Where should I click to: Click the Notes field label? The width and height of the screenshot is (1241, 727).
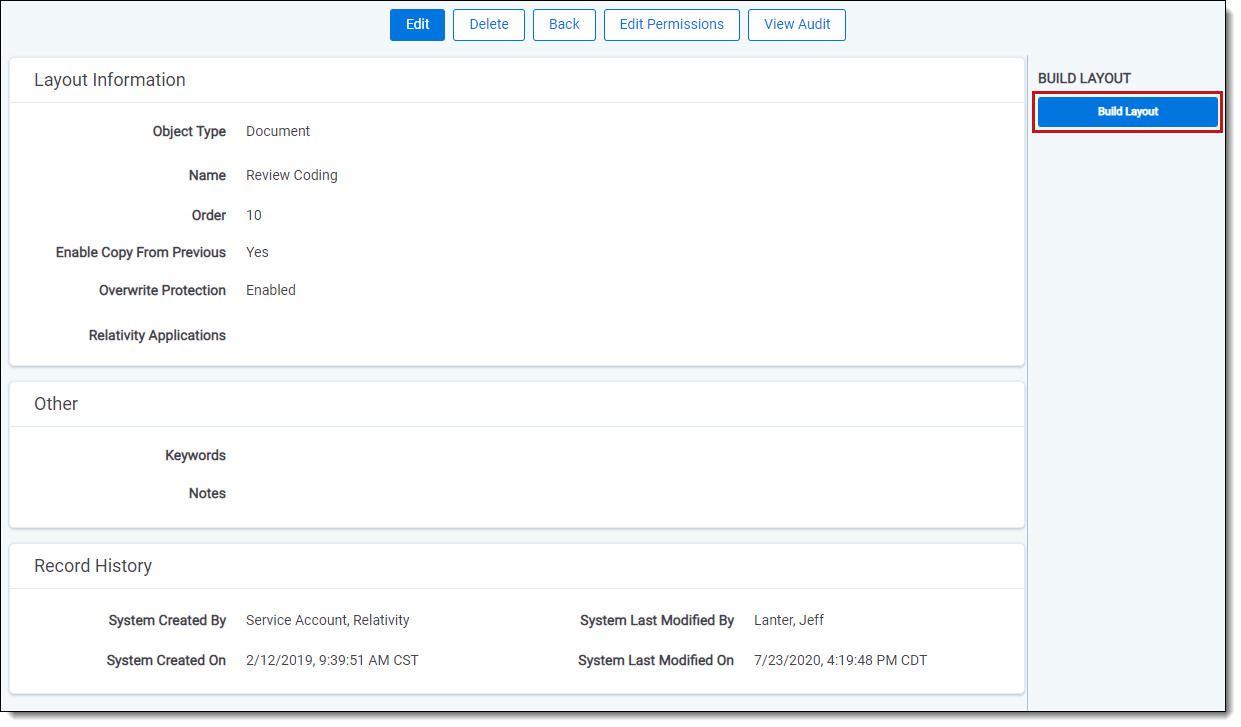(x=207, y=493)
